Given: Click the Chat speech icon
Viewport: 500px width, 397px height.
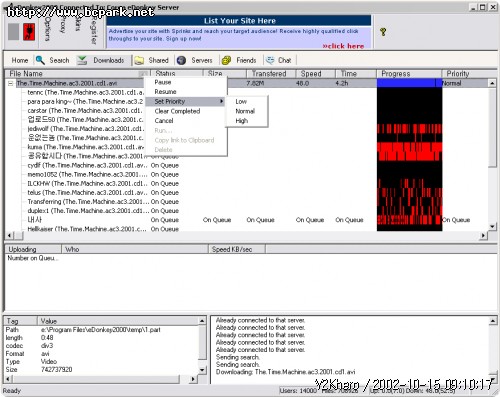Looking at the screenshot, I should pyautogui.click(x=270, y=60).
